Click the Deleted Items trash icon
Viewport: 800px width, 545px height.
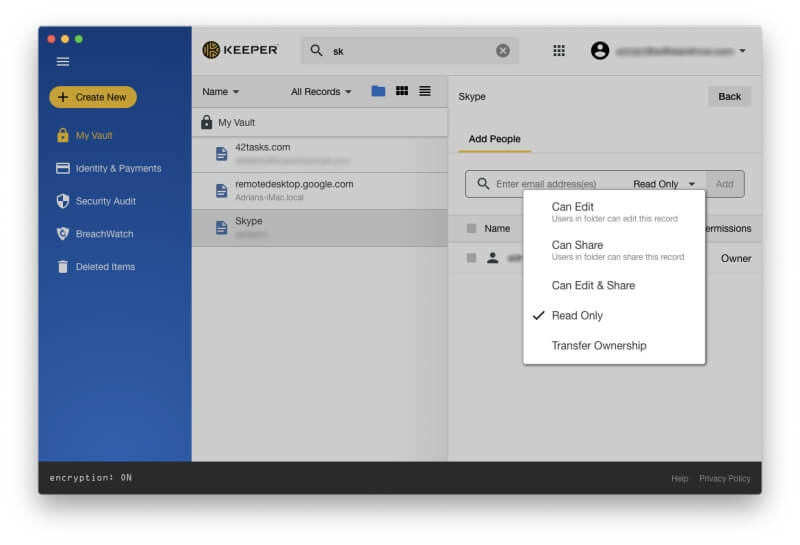[x=62, y=266]
